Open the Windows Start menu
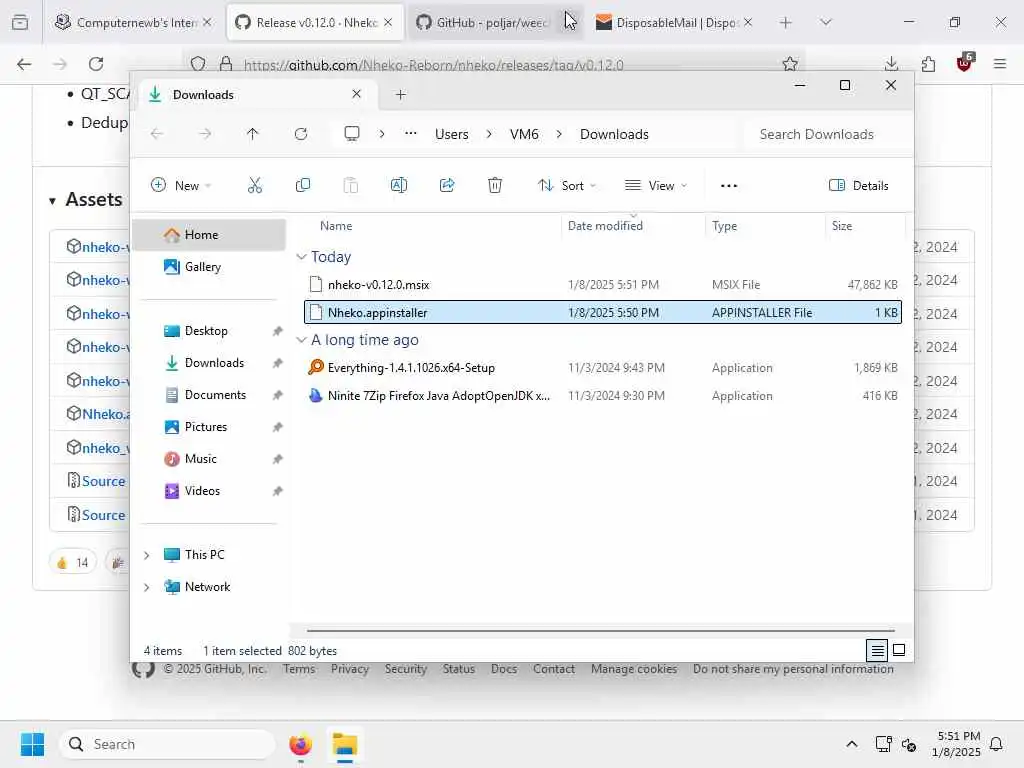Screen dimensions: 1024x768 (32, 744)
